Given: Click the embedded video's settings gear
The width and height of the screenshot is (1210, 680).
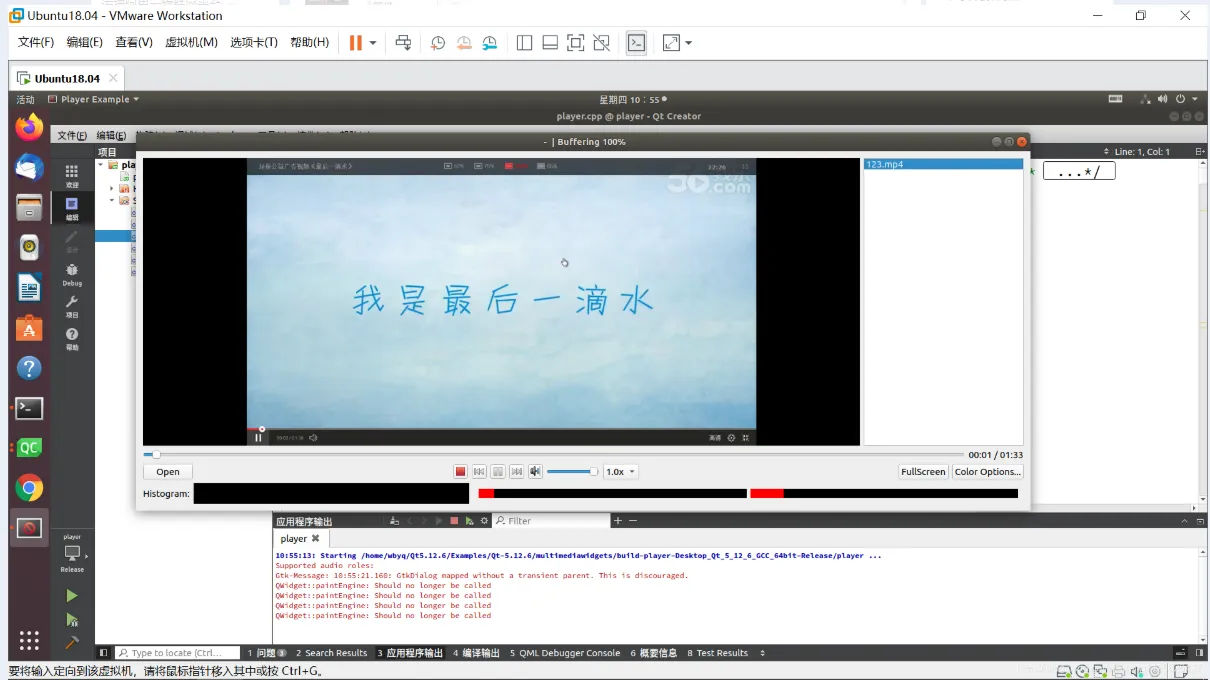Looking at the screenshot, I should [x=731, y=438].
